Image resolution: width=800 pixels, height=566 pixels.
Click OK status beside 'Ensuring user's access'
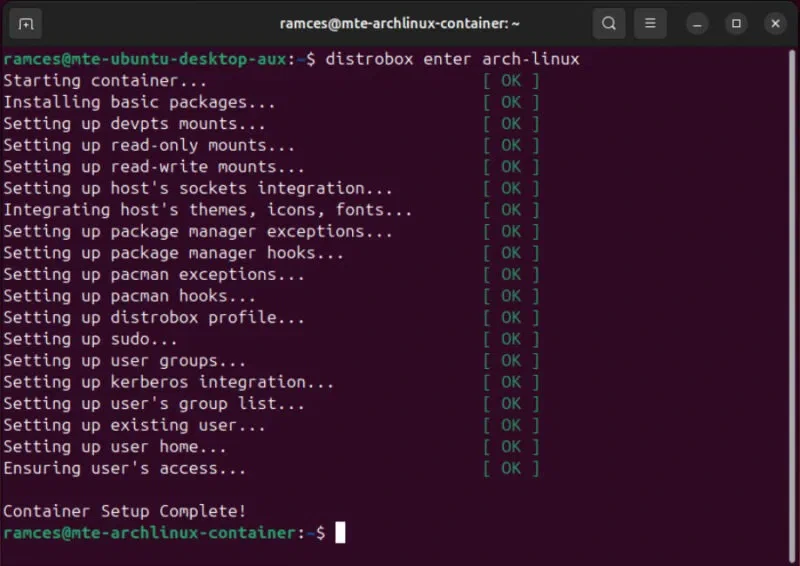[511, 468]
